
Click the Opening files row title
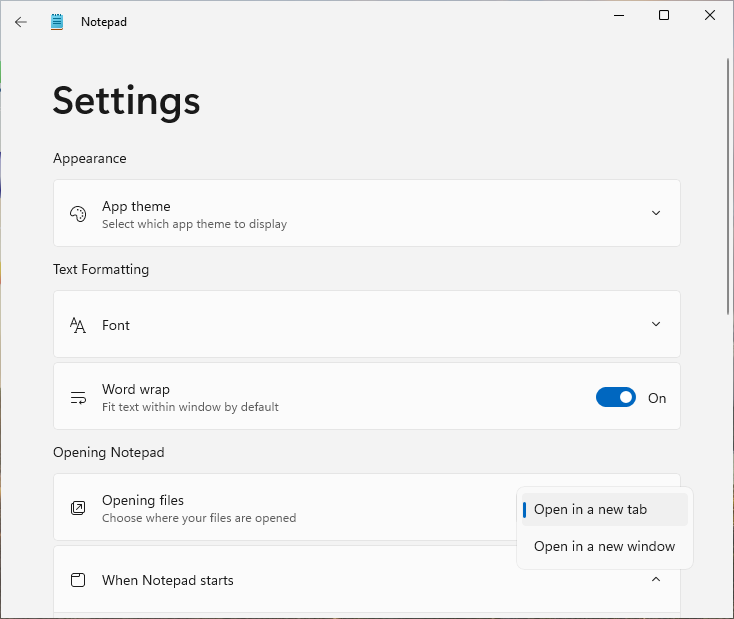143,501
